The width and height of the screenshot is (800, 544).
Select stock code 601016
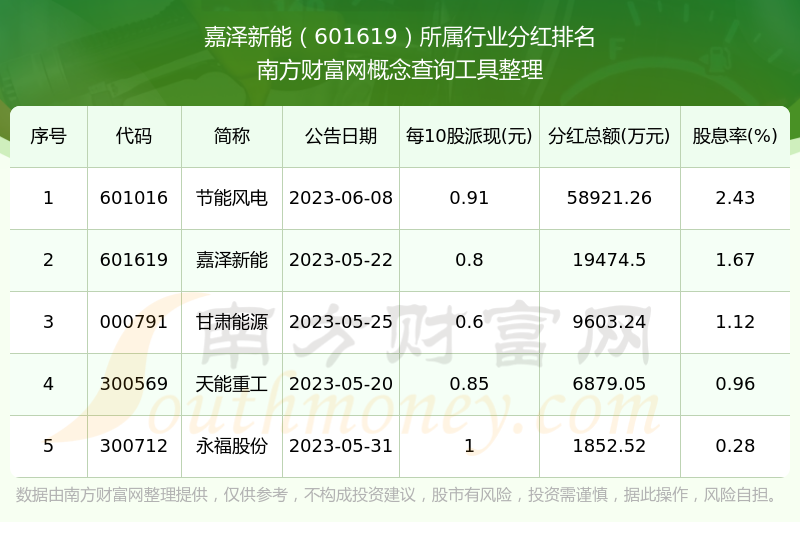point(134,198)
